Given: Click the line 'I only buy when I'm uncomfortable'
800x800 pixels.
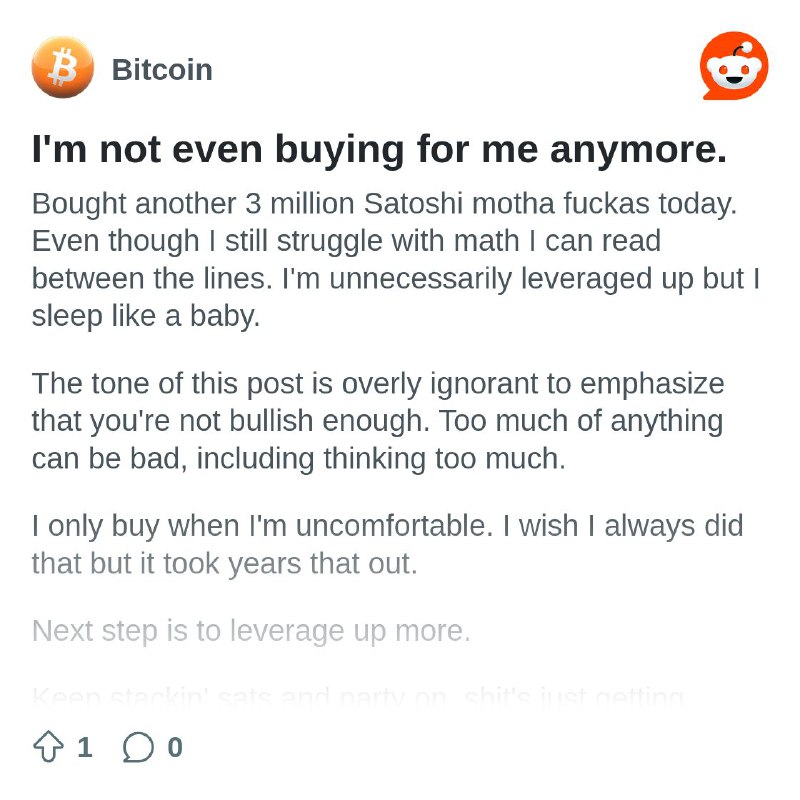Looking at the screenshot, I should click(x=388, y=526).
